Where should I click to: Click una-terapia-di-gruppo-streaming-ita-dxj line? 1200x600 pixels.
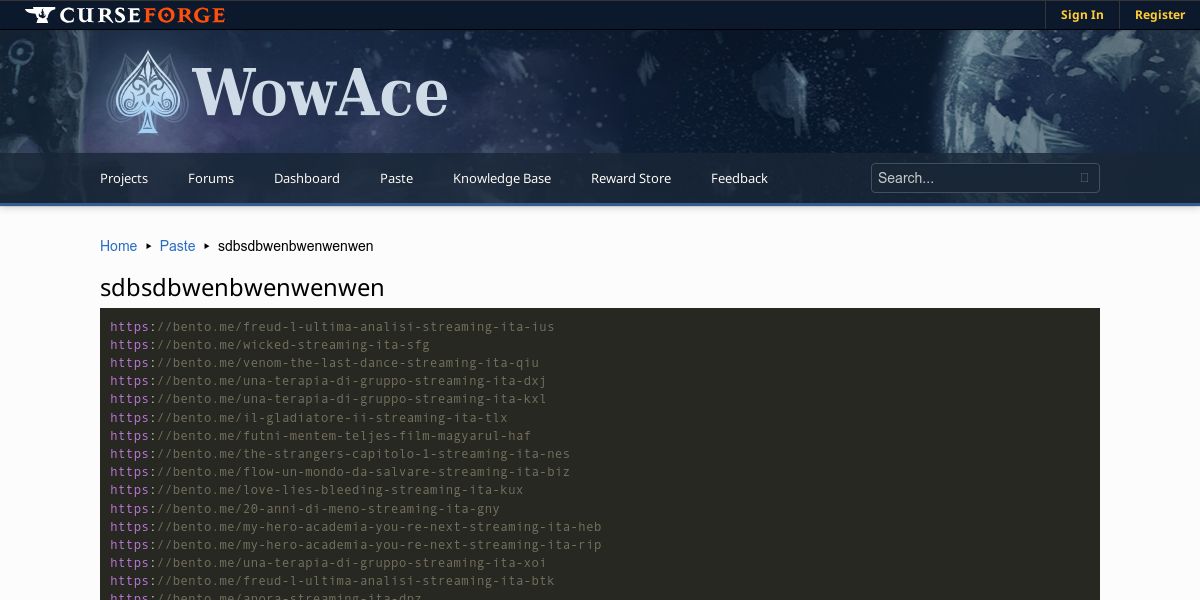point(328,381)
